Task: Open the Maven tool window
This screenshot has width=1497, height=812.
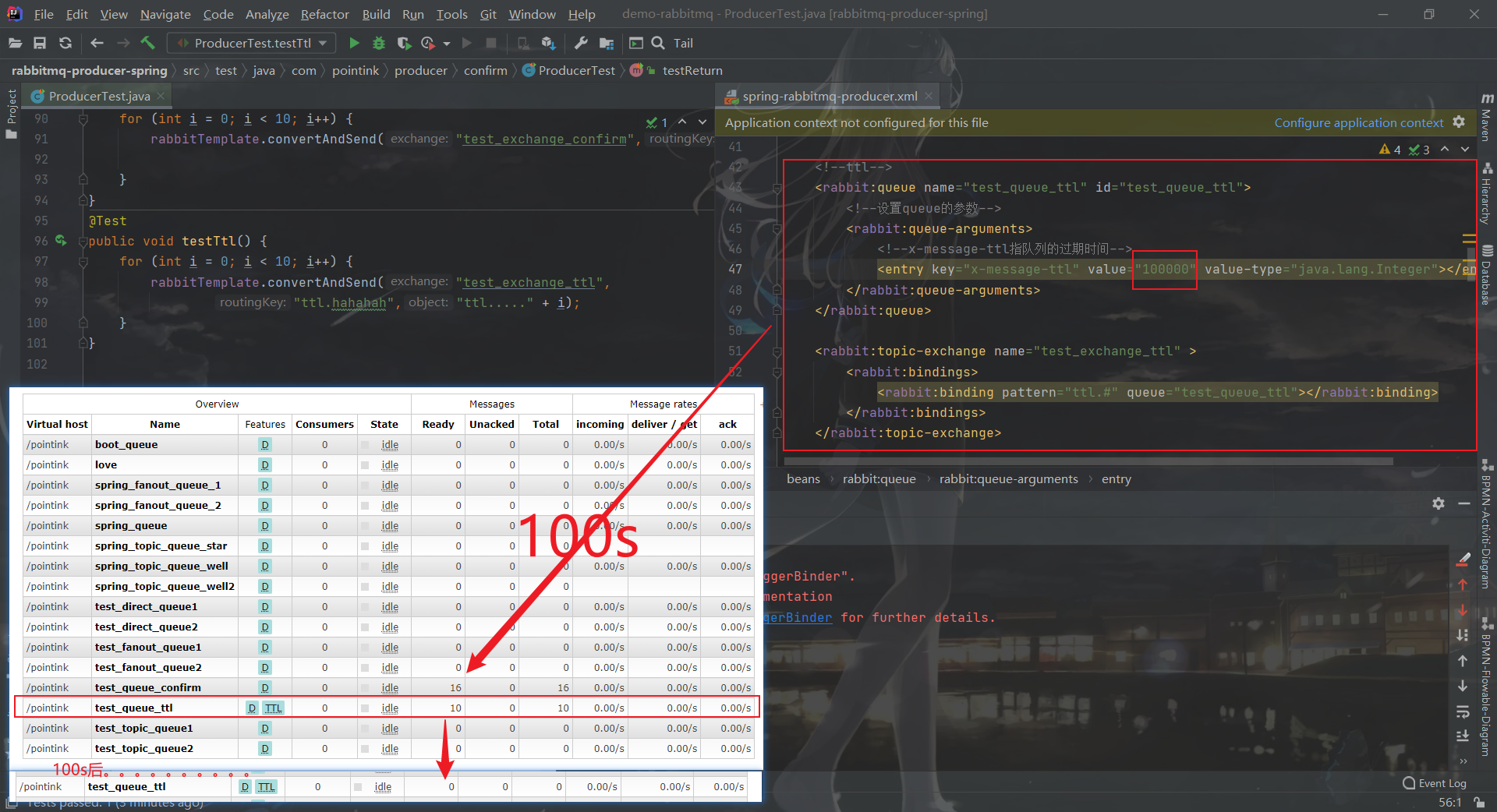Action: 1488,118
